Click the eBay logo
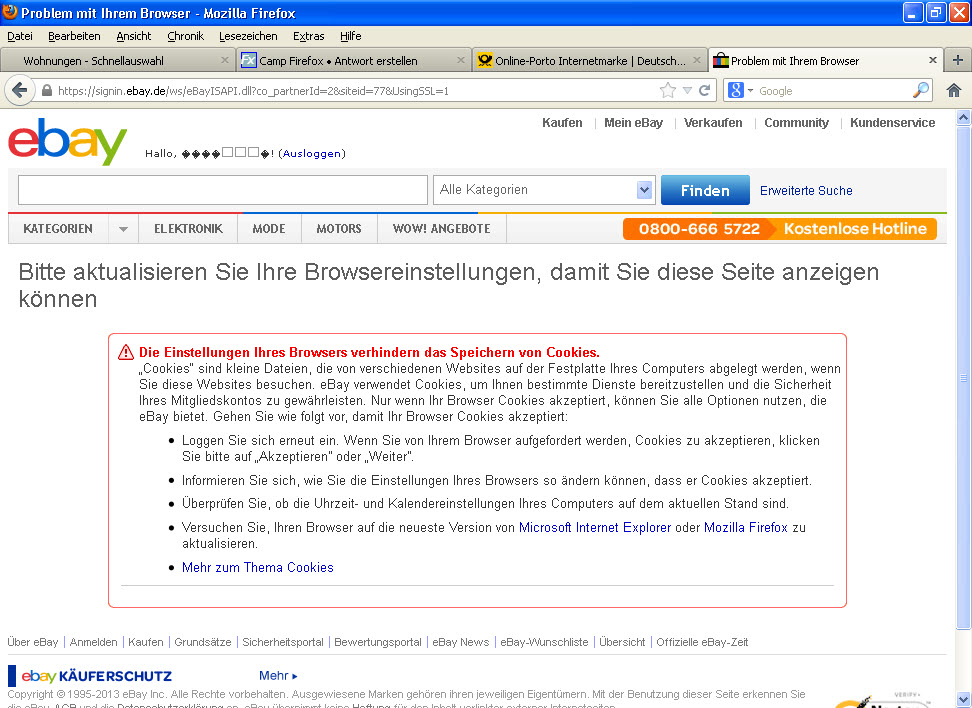The height and width of the screenshot is (708, 972). pyautogui.click(x=68, y=142)
